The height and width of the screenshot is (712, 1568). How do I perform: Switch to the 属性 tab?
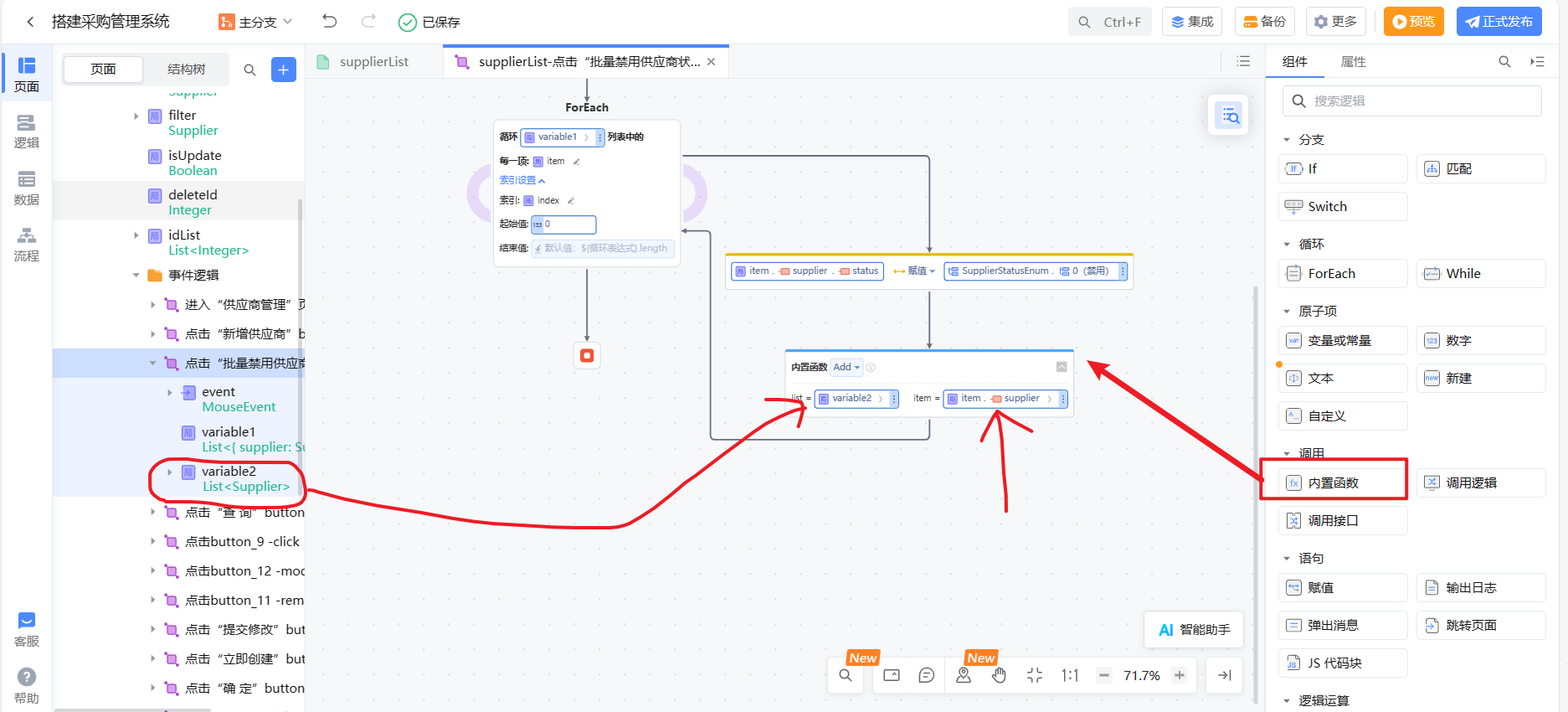[1353, 61]
